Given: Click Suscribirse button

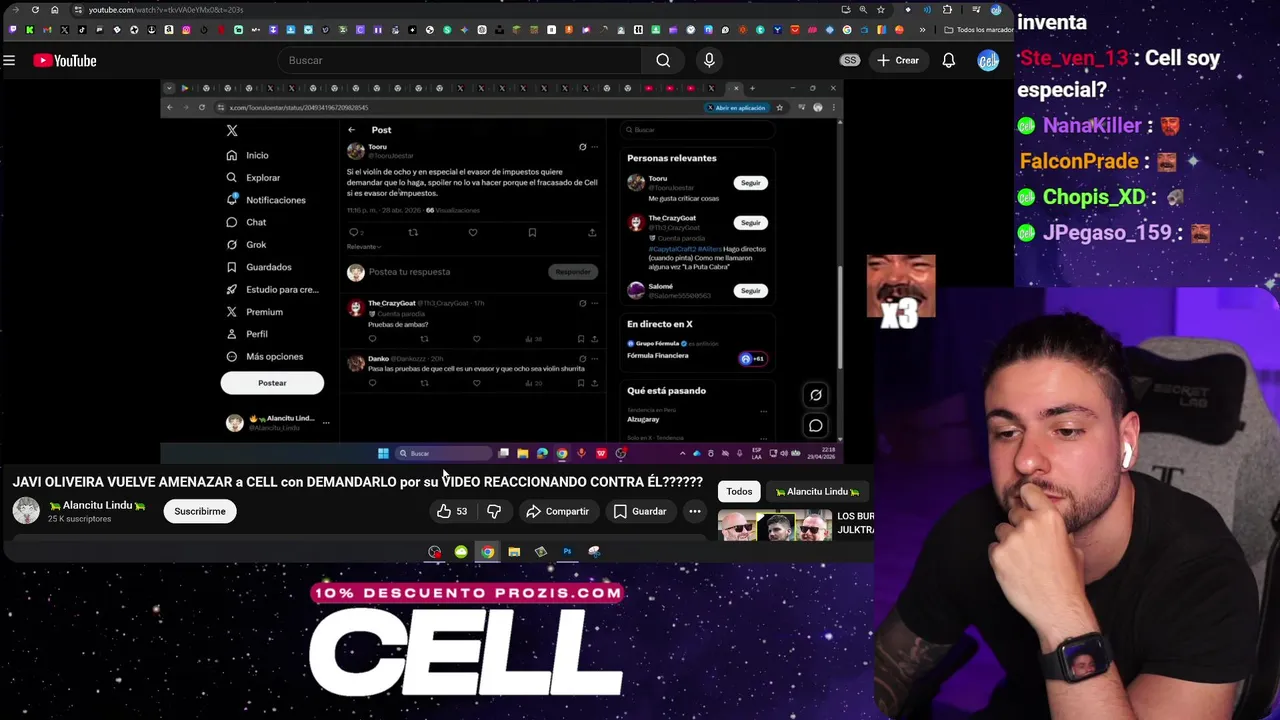Looking at the screenshot, I should coord(200,511).
